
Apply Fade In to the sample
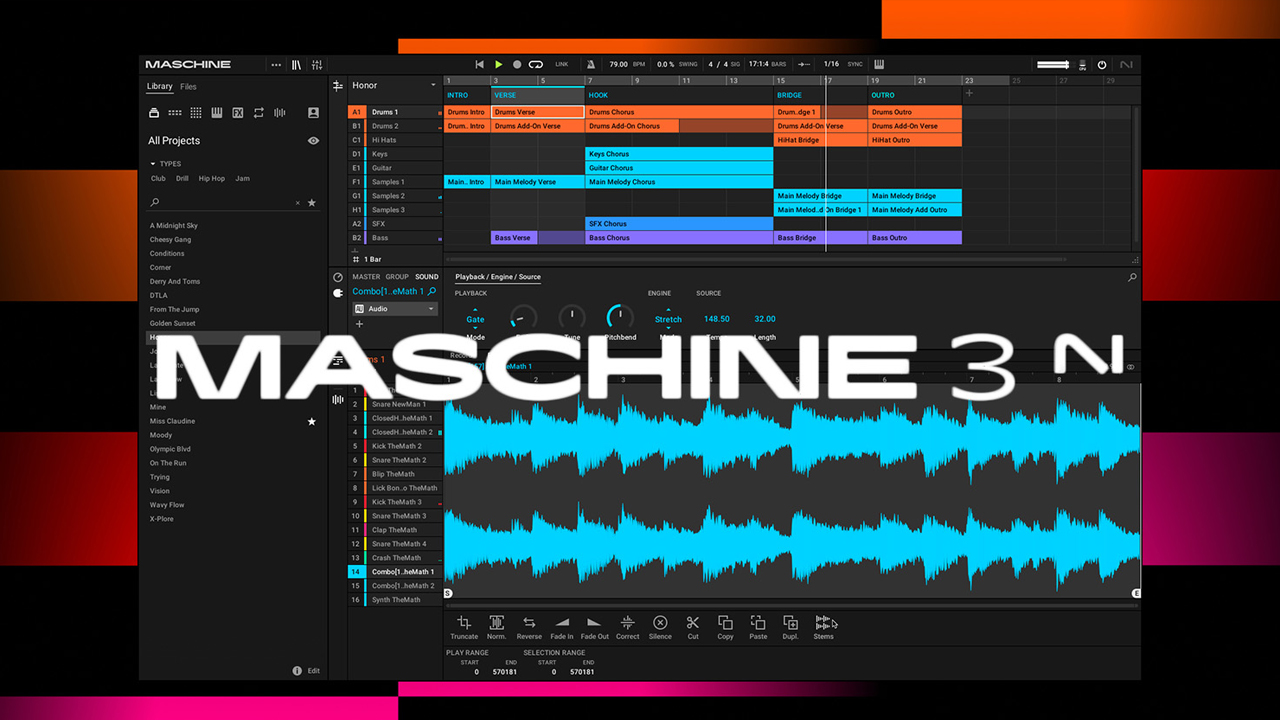pyautogui.click(x=562, y=623)
